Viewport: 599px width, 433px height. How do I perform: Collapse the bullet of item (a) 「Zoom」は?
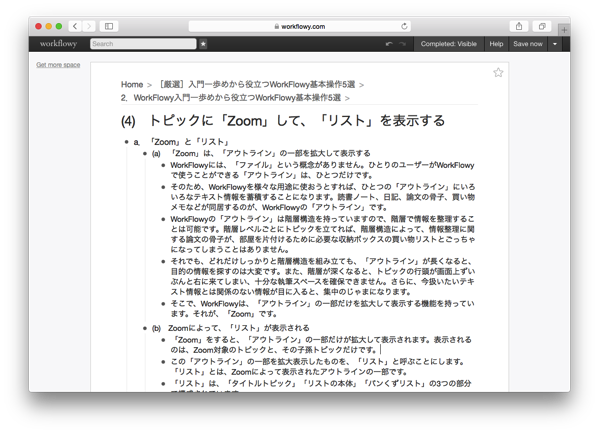145,154
